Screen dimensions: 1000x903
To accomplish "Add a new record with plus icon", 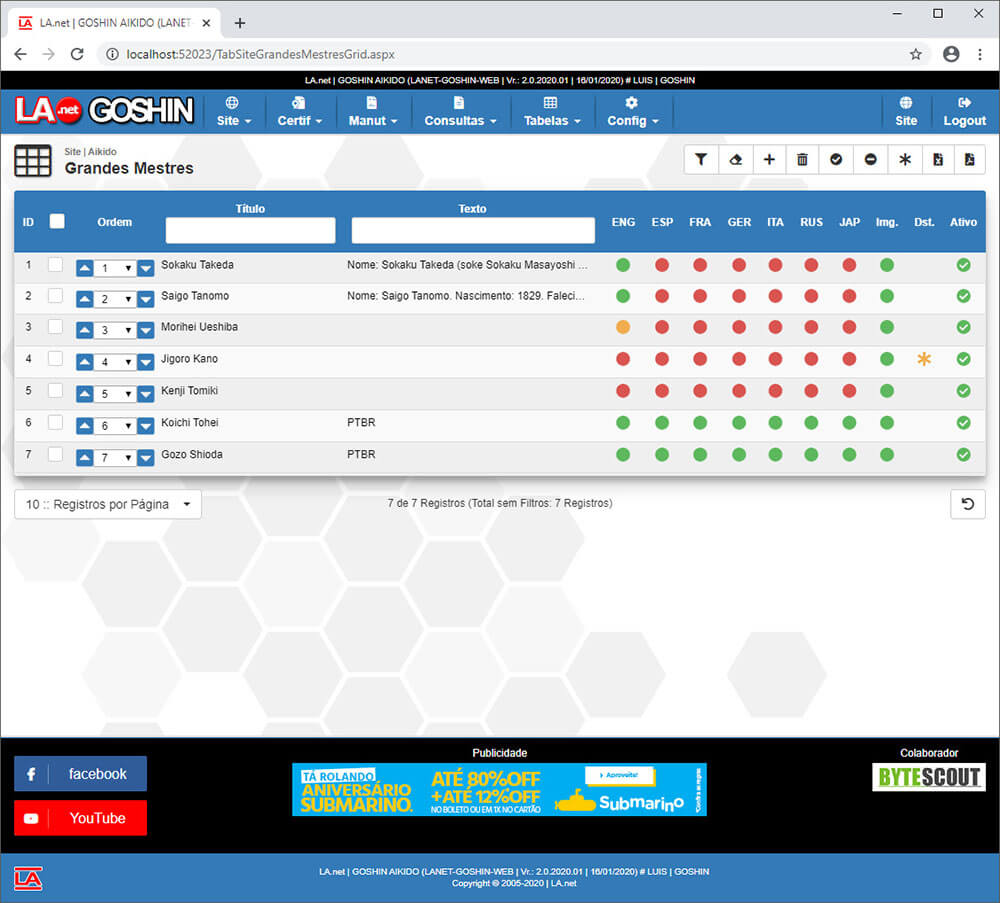I will point(769,160).
